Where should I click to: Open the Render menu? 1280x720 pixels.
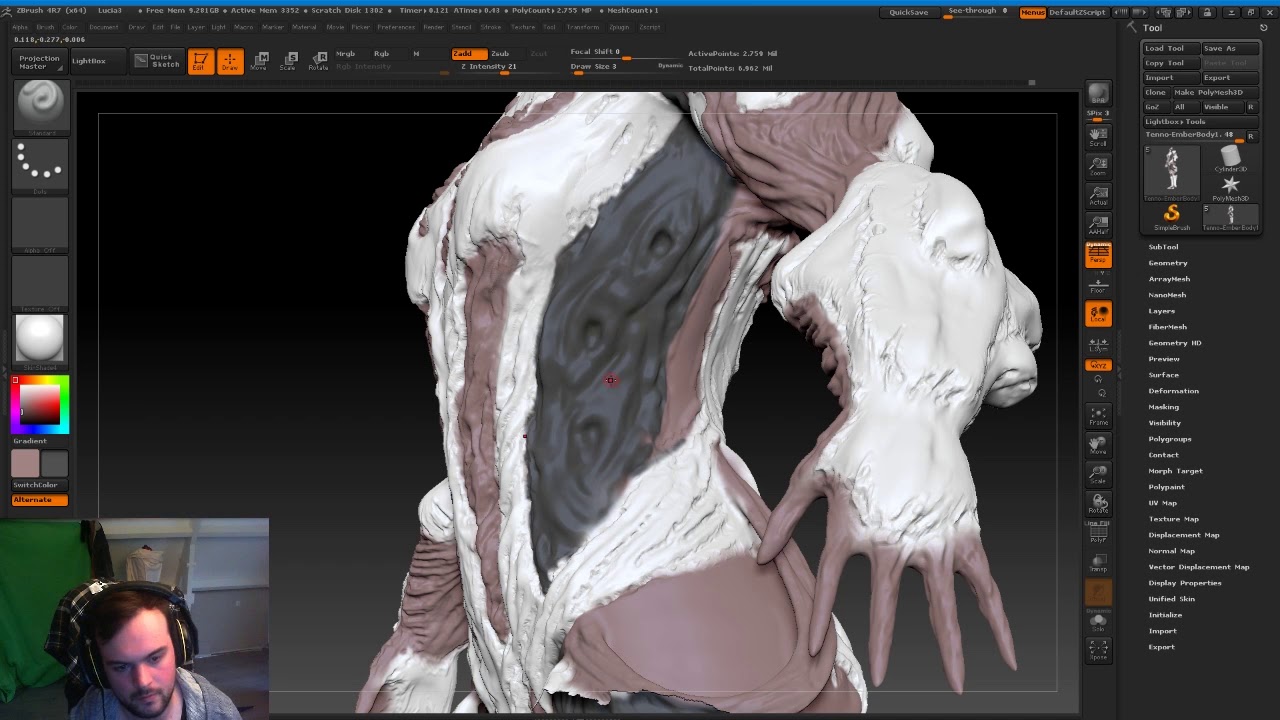point(433,27)
